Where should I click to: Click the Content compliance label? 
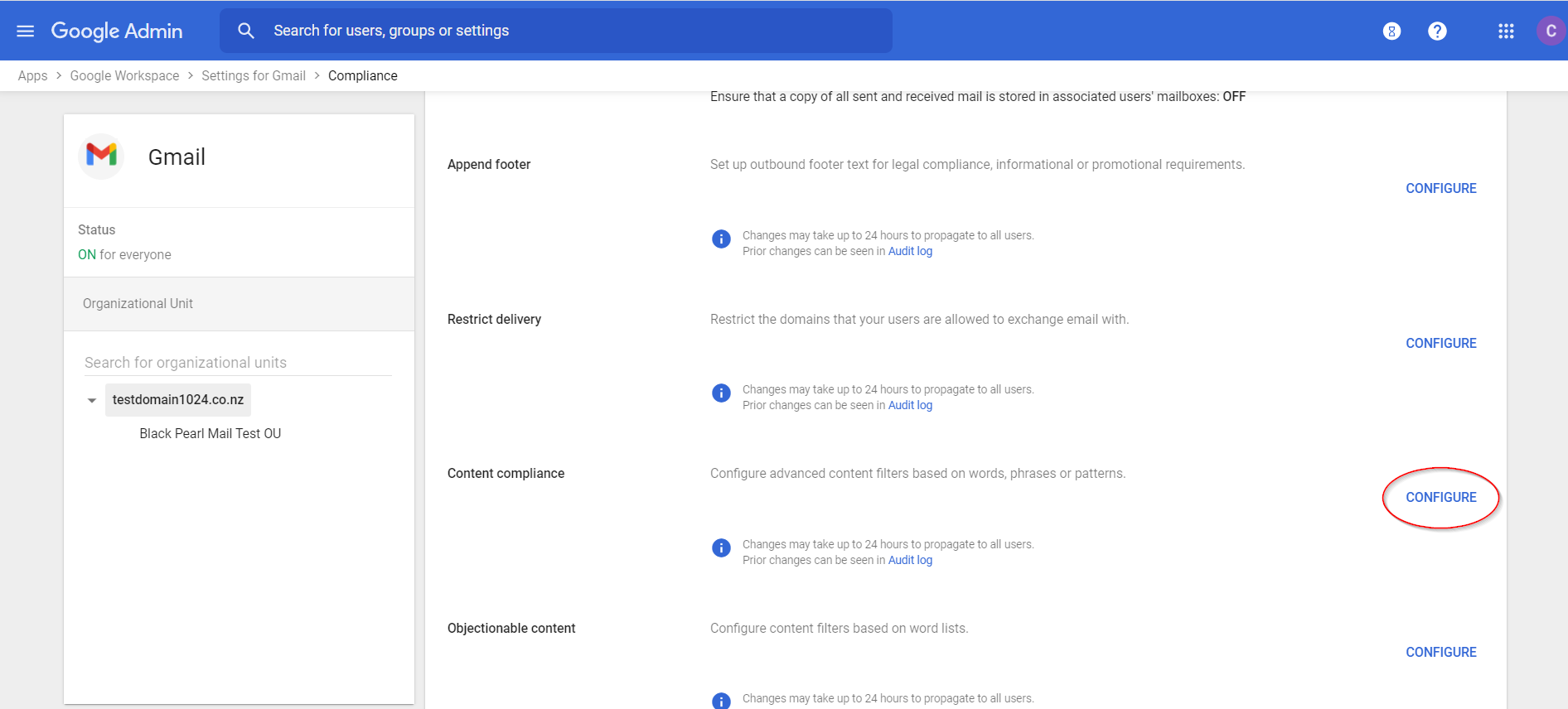[506, 474]
